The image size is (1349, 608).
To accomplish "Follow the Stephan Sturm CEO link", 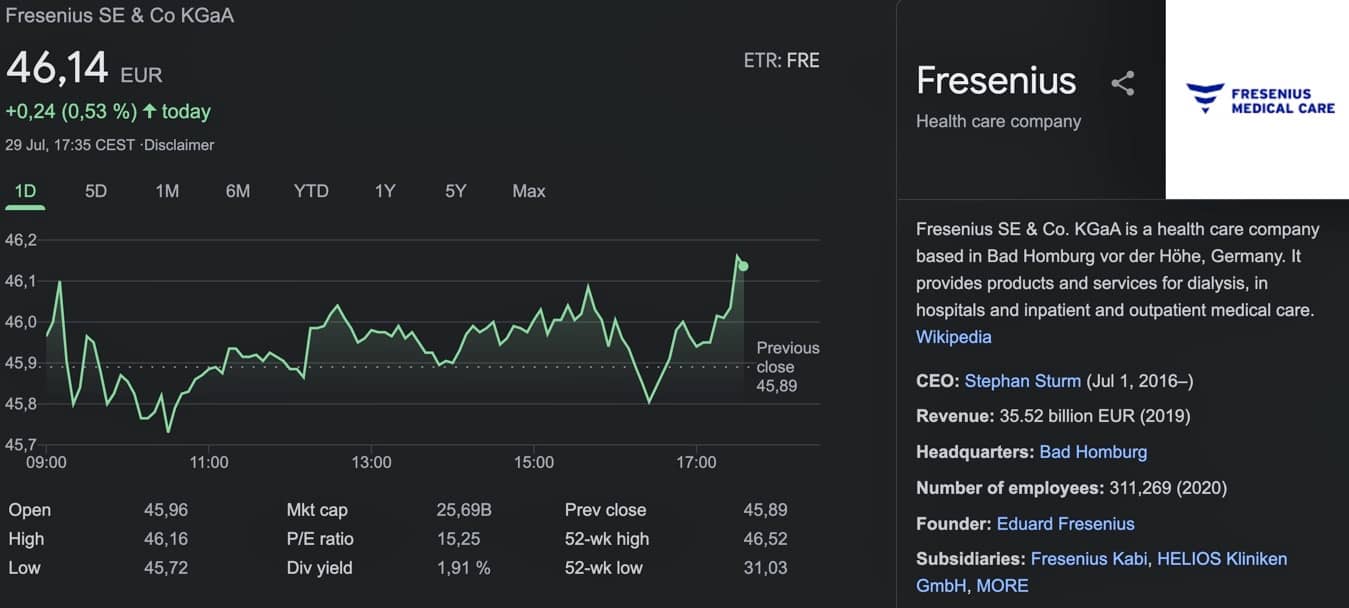I will pos(1023,381).
